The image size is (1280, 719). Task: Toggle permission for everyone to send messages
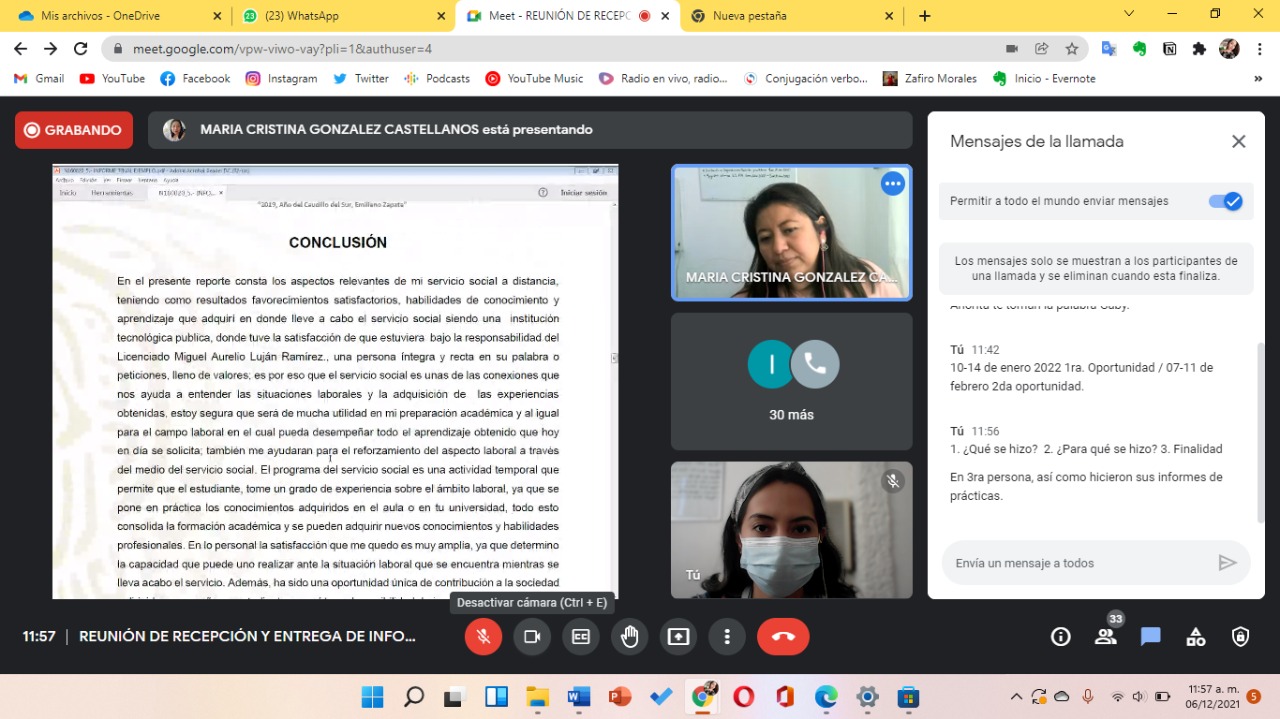[1225, 201]
